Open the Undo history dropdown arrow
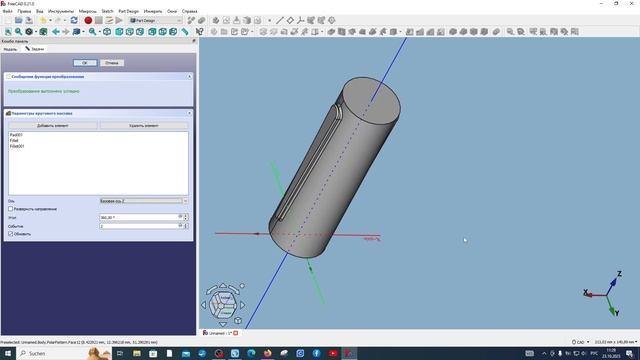This screenshot has height=360, width=640. pos(50,20)
